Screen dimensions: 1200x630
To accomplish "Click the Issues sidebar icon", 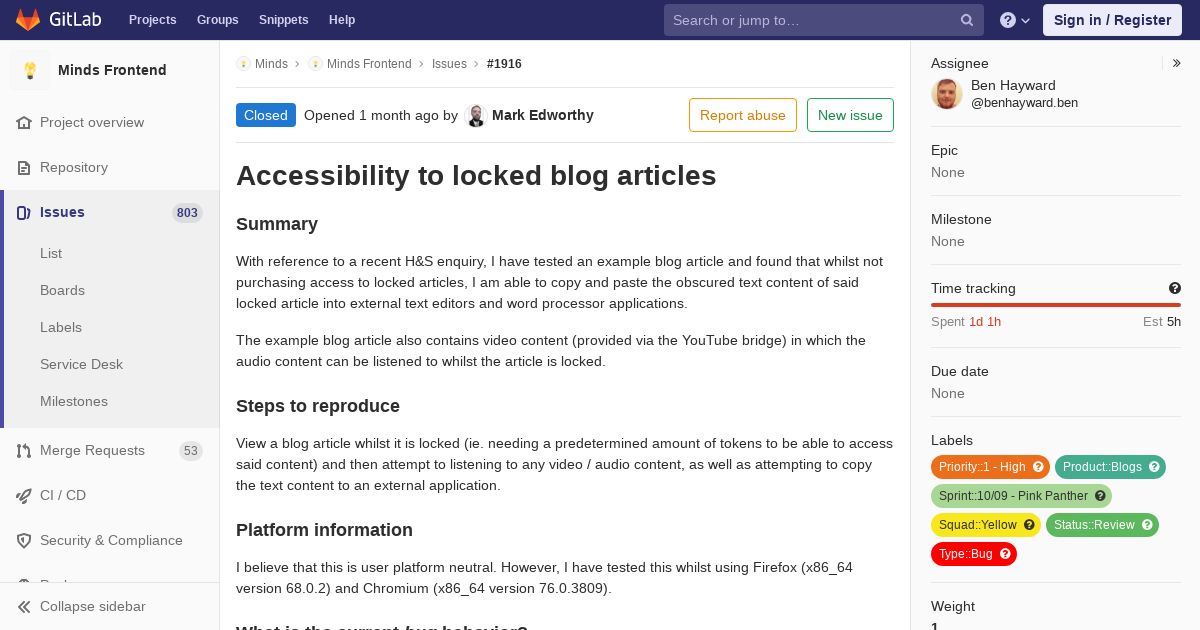I will click(x=24, y=212).
